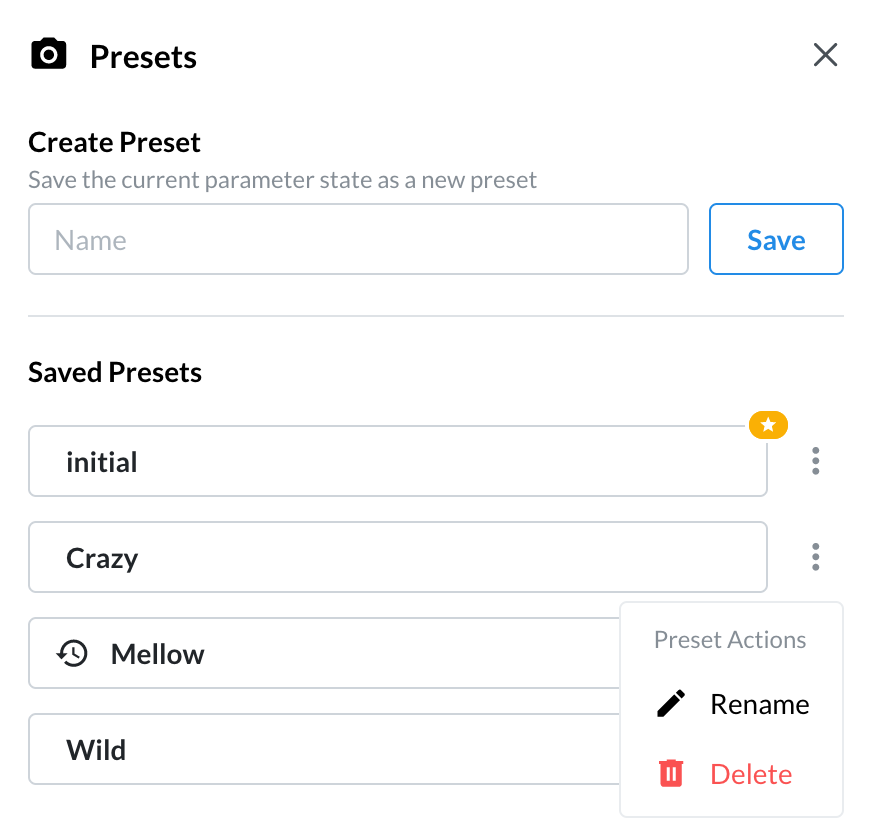Click the red trash icon next to Delete

[671, 774]
